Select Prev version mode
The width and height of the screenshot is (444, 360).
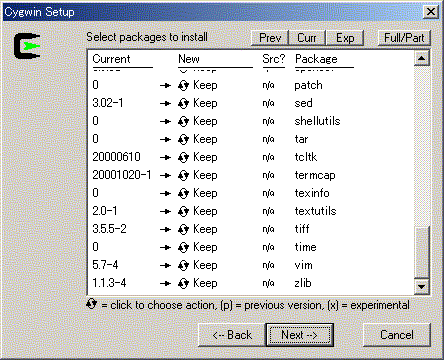(x=270, y=38)
